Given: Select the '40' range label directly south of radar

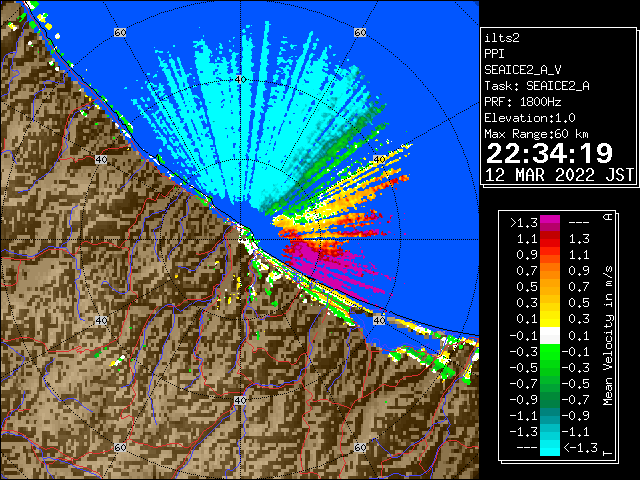Looking at the screenshot, I should click(240, 400).
